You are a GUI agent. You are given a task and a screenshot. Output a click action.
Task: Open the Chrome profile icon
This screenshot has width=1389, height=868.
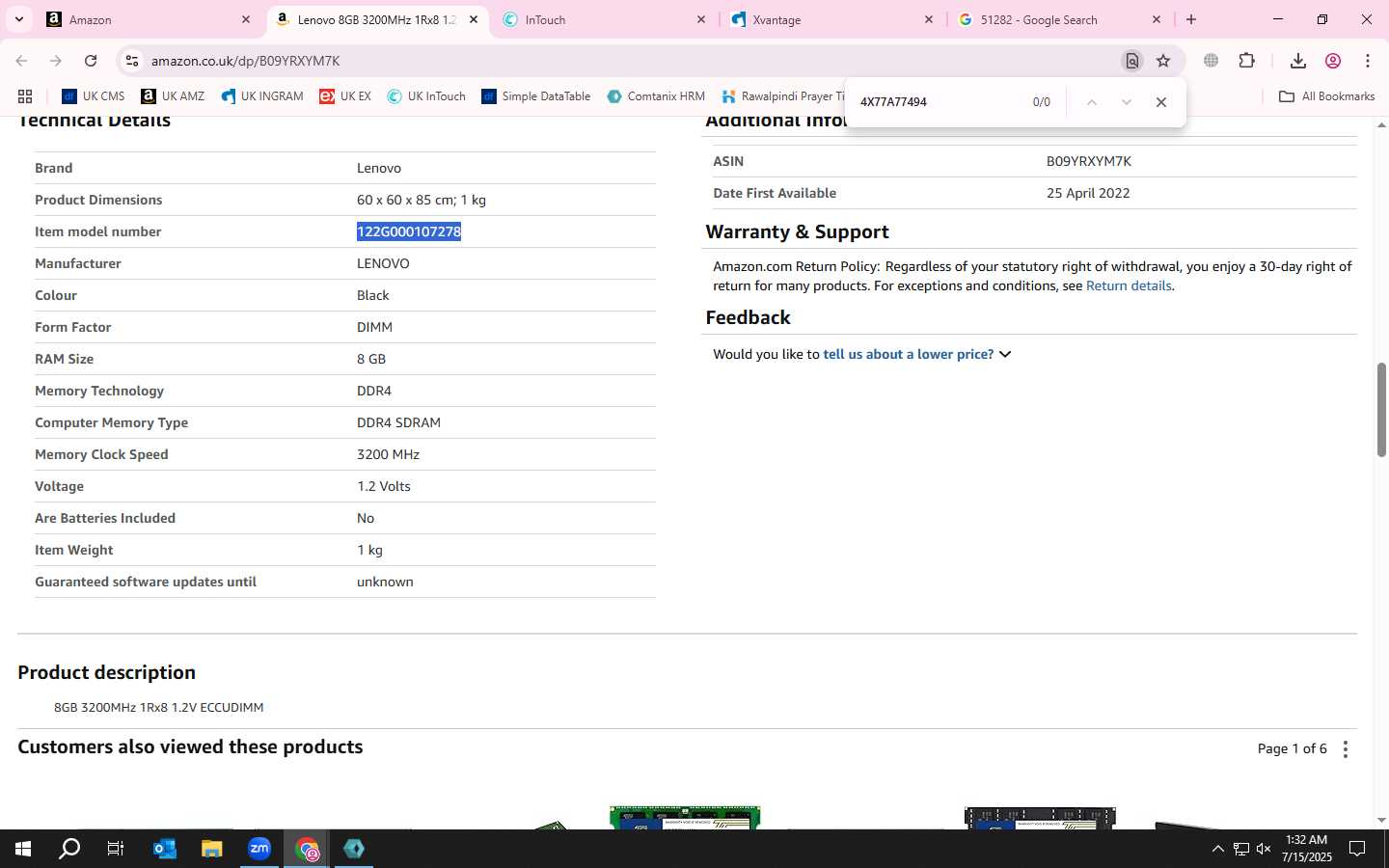tap(1333, 61)
